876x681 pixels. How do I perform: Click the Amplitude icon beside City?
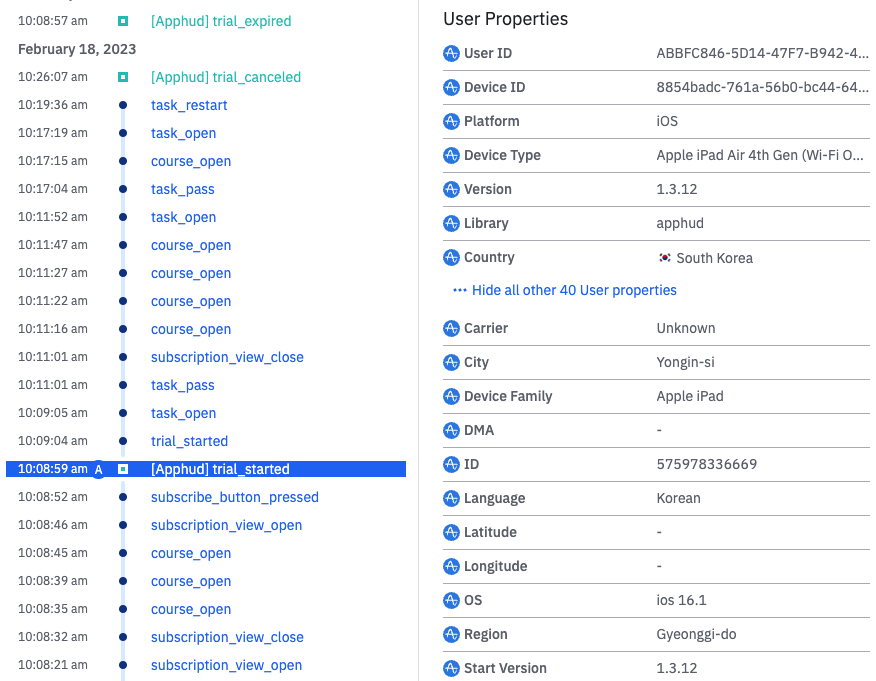tap(451, 362)
